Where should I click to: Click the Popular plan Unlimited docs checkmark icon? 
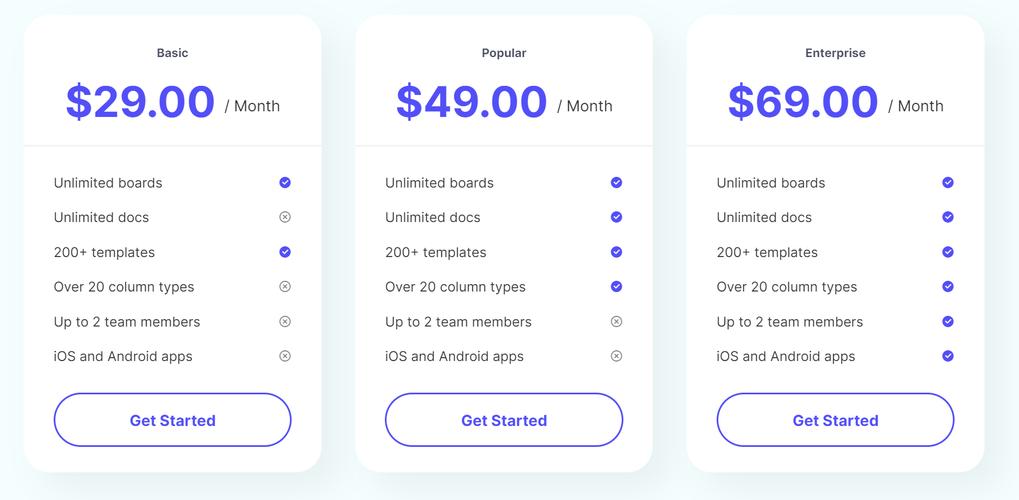coord(616,217)
